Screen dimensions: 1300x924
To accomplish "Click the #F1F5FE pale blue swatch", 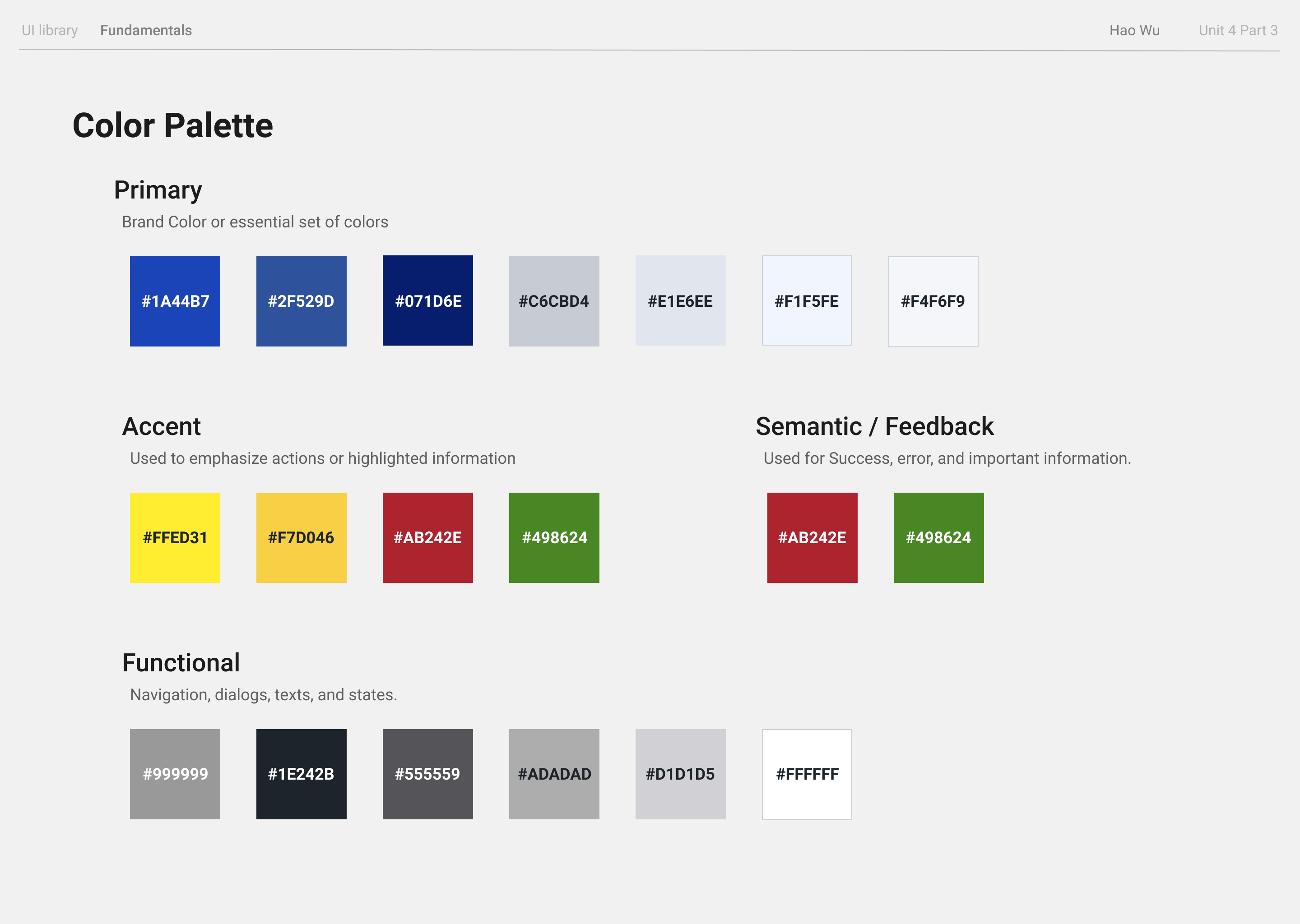I will click(807, 300).
